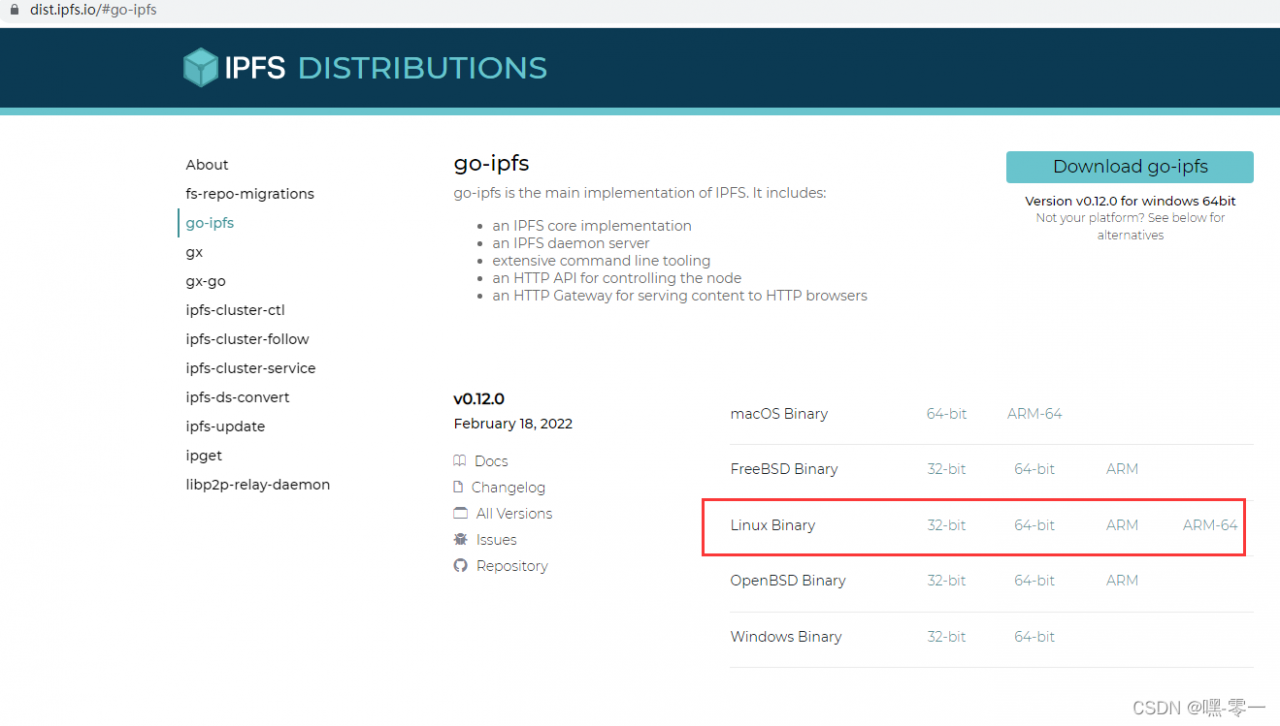Select libp2p-relay-daemon sidebar entry
The width and height of the screenshot is (1280, 726).
(x=258, y=484)
